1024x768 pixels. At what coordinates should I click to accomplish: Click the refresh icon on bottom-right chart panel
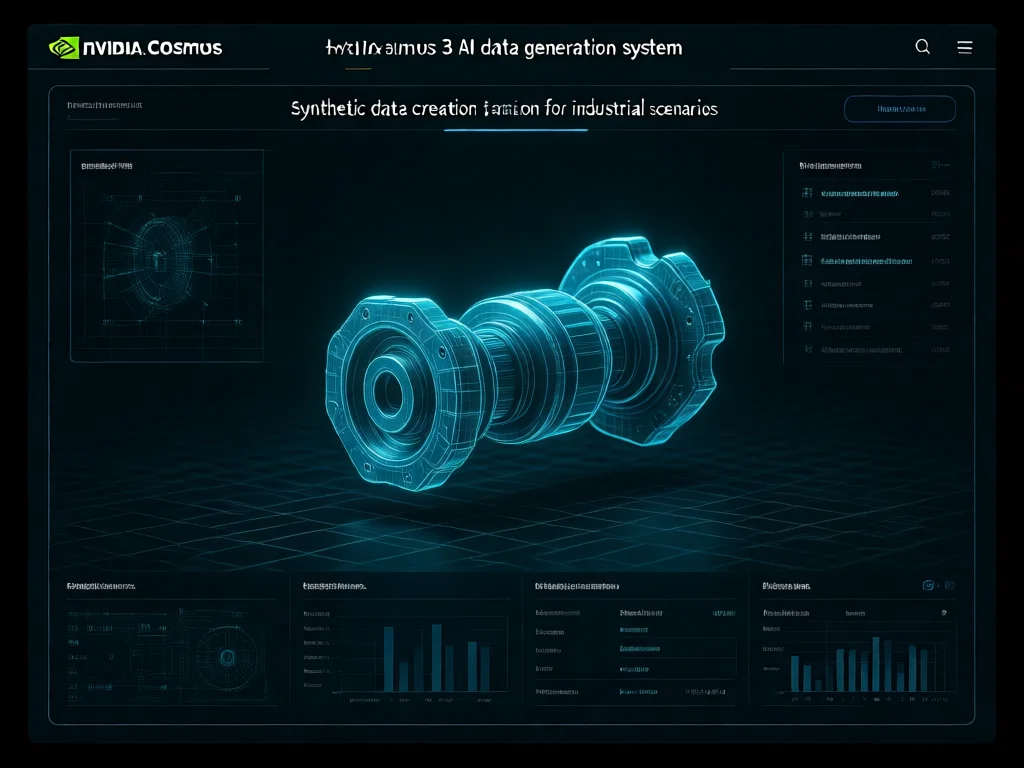[x=928, y=586]
